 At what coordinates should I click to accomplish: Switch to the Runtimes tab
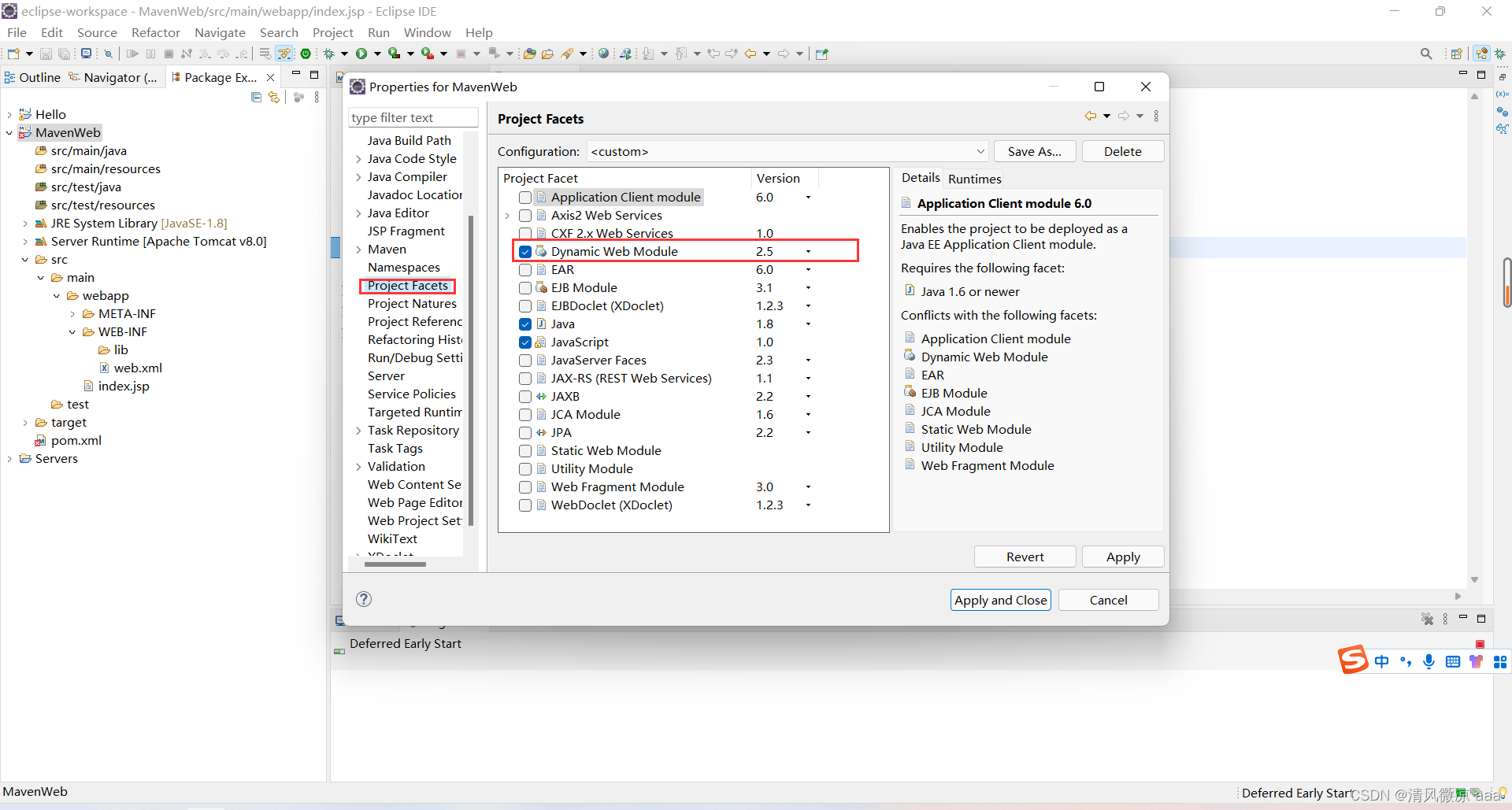(x=974, y=179)
